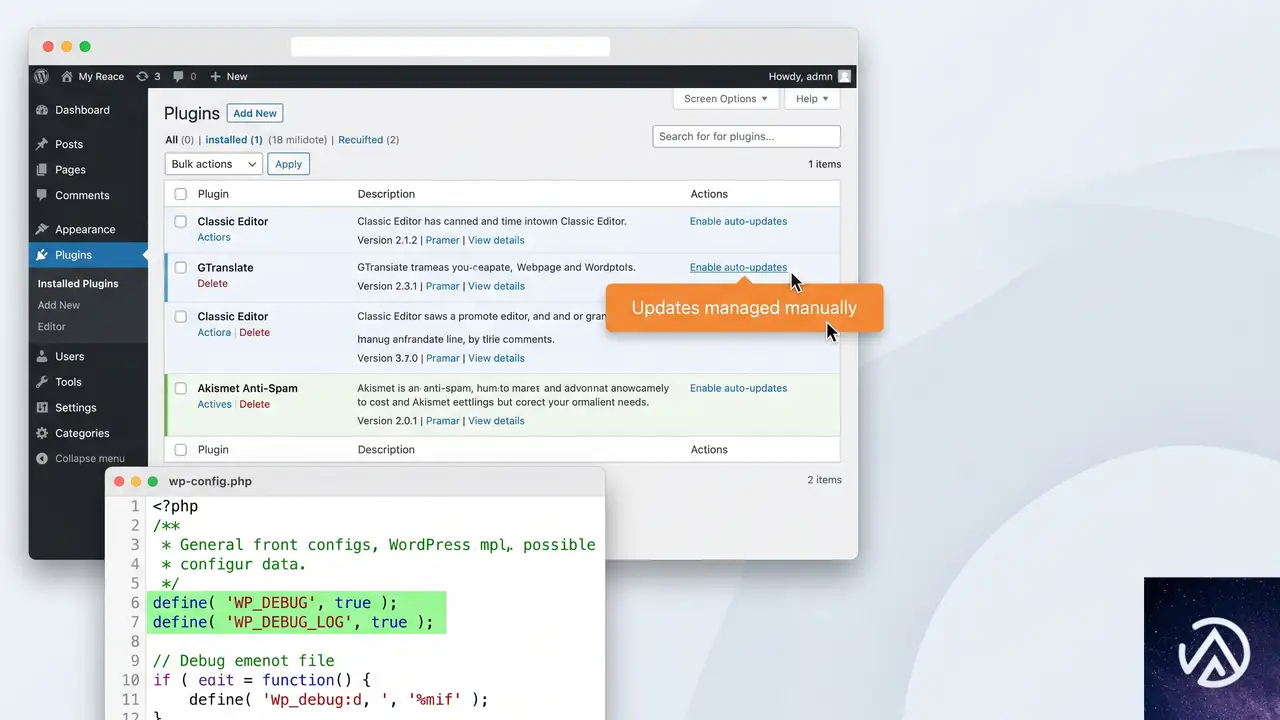
Task: Click Actives link under Akismet Anti-Spam
Action: tap(214, 404)
